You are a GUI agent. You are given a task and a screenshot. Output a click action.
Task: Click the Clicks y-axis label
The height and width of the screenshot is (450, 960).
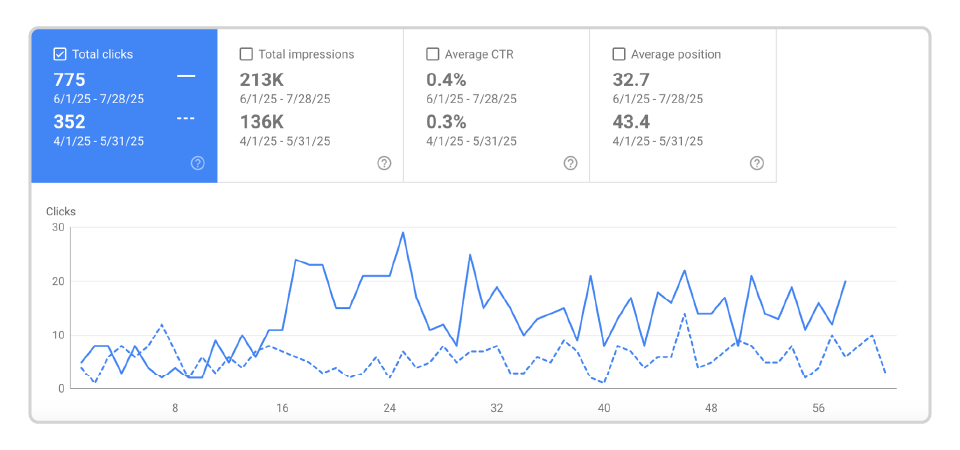pos(61,211)
